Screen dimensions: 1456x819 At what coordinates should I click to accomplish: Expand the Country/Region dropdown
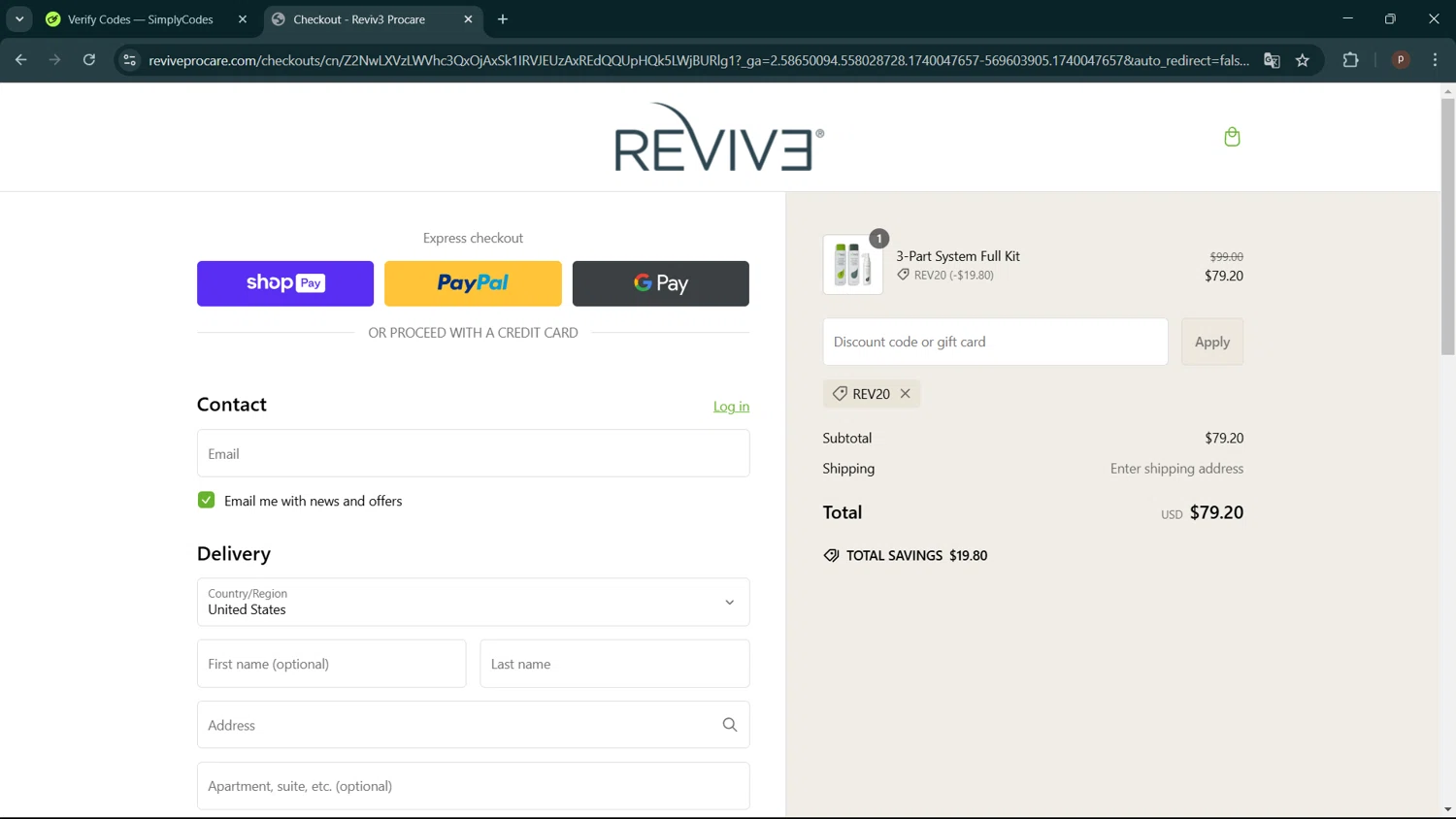473,602
